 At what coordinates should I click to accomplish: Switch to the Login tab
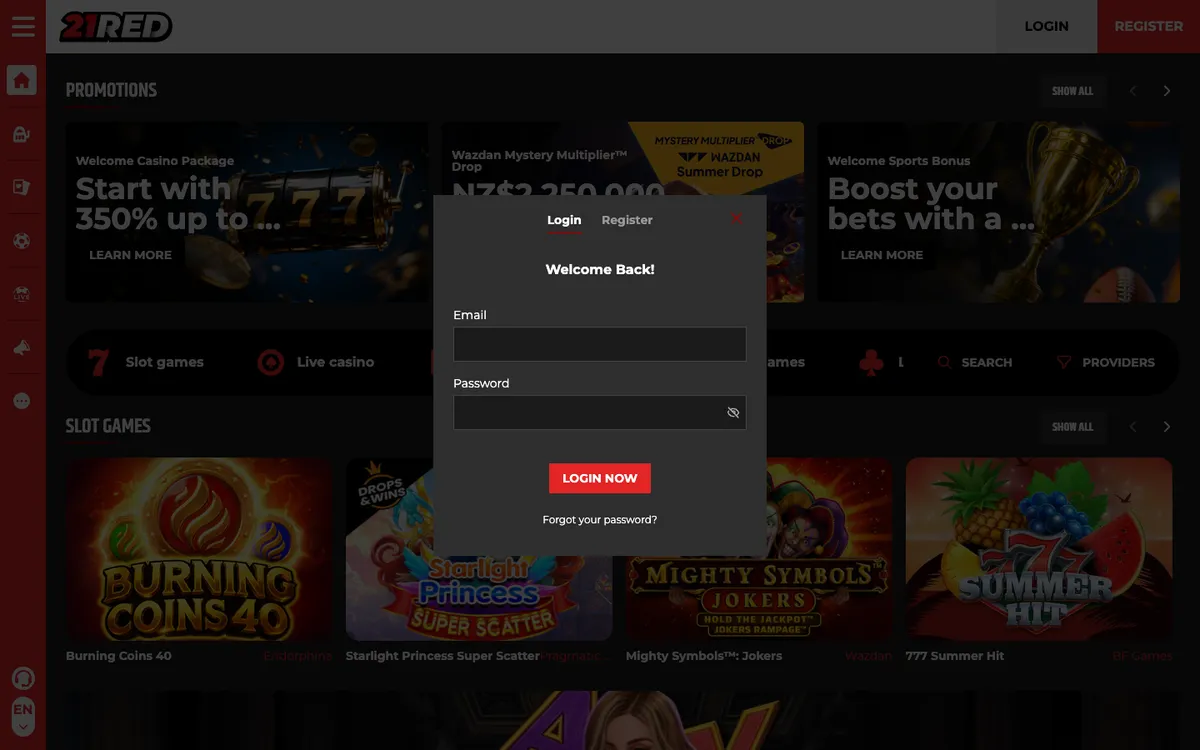tap(564, 220)
